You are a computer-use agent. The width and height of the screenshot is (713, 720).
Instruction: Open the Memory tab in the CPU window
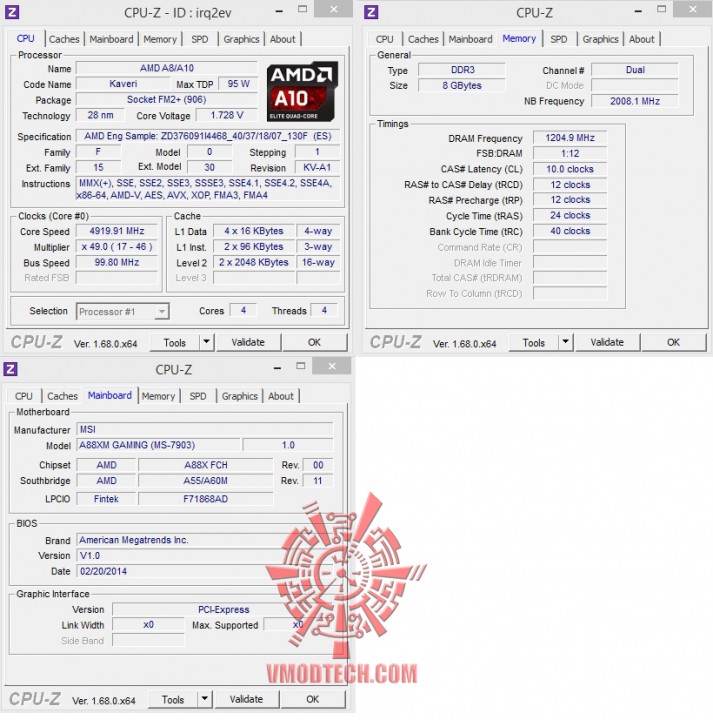[160, 39]
